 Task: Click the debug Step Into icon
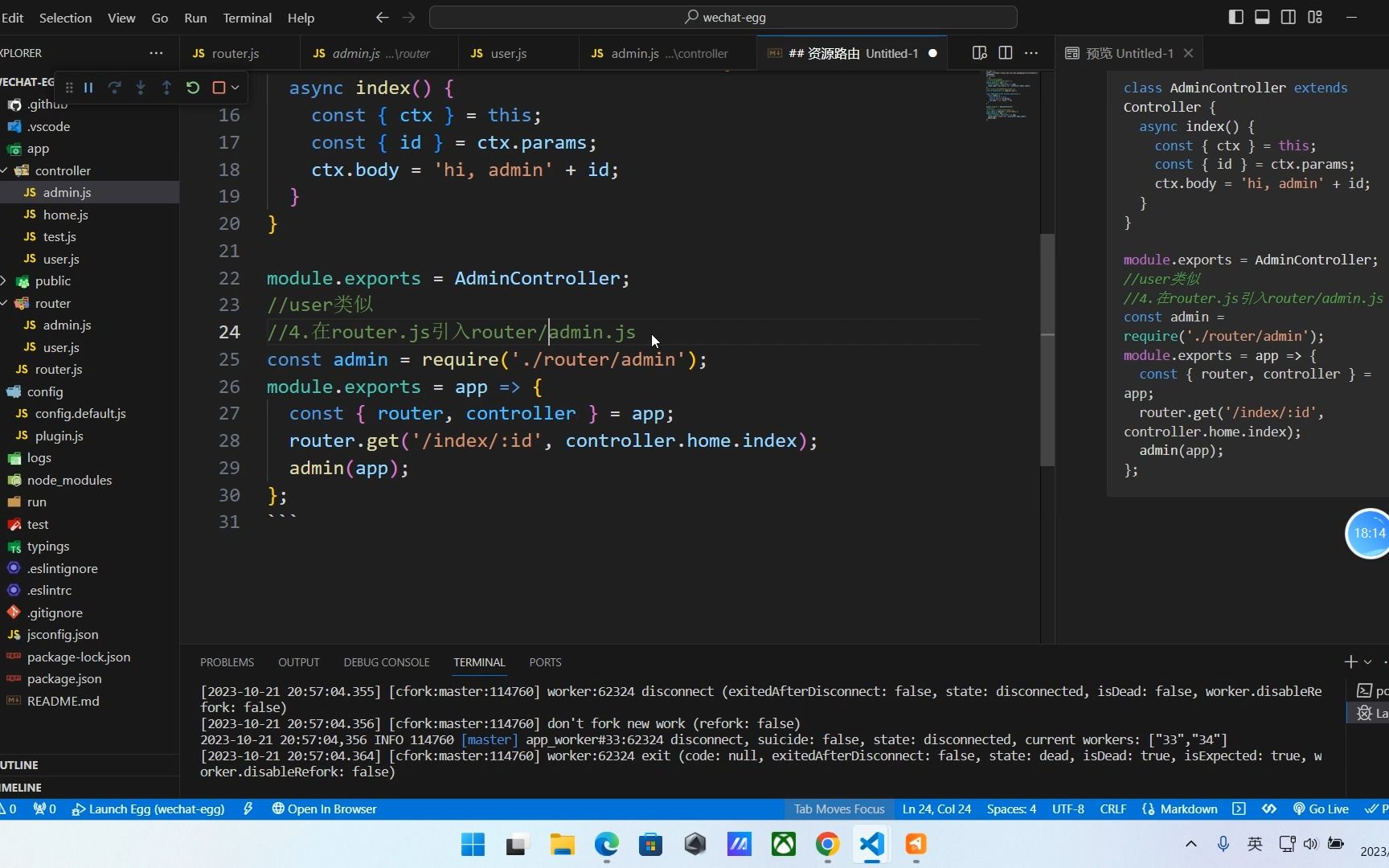[141, 88]
